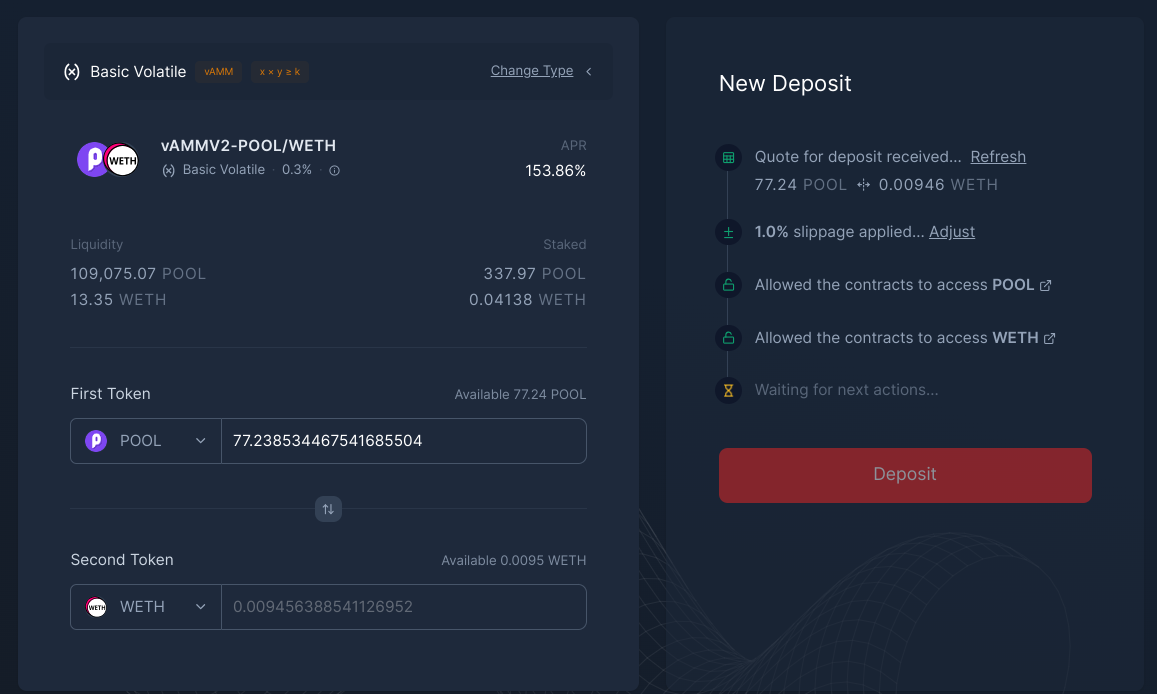Click the 0.00946 WETH quote amount

938,185
